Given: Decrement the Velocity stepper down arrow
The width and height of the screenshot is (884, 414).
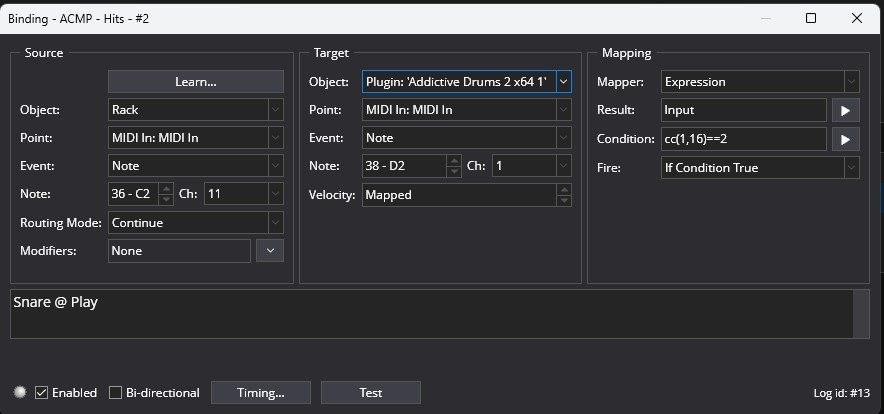Looking at the screenshot, I should coord(564,200).
